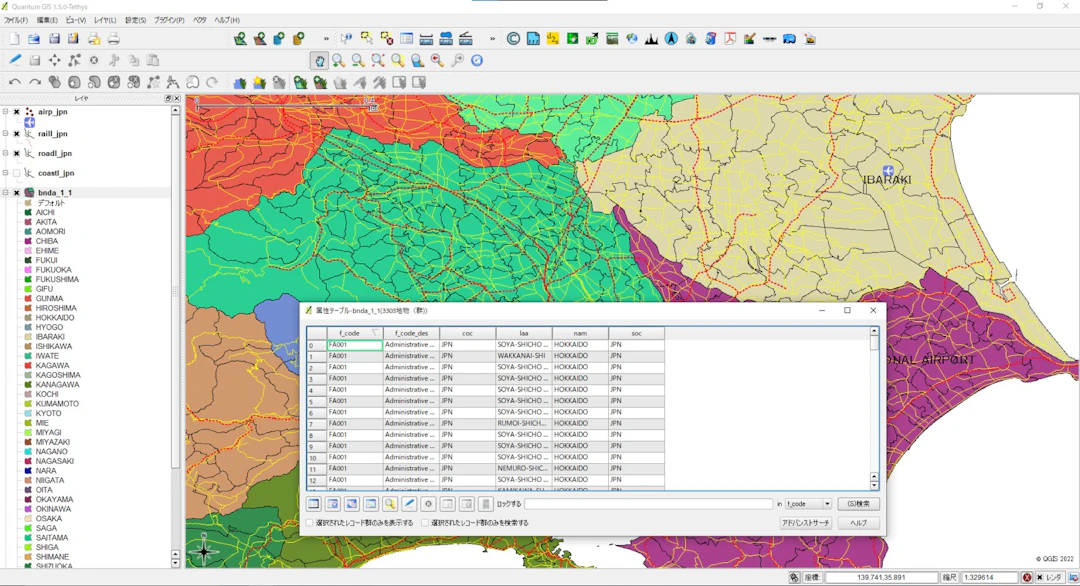Click the CHIBA color swatch in legend
The width and height of the screenshot is (1080, 586).
click(x=28, y=242)
